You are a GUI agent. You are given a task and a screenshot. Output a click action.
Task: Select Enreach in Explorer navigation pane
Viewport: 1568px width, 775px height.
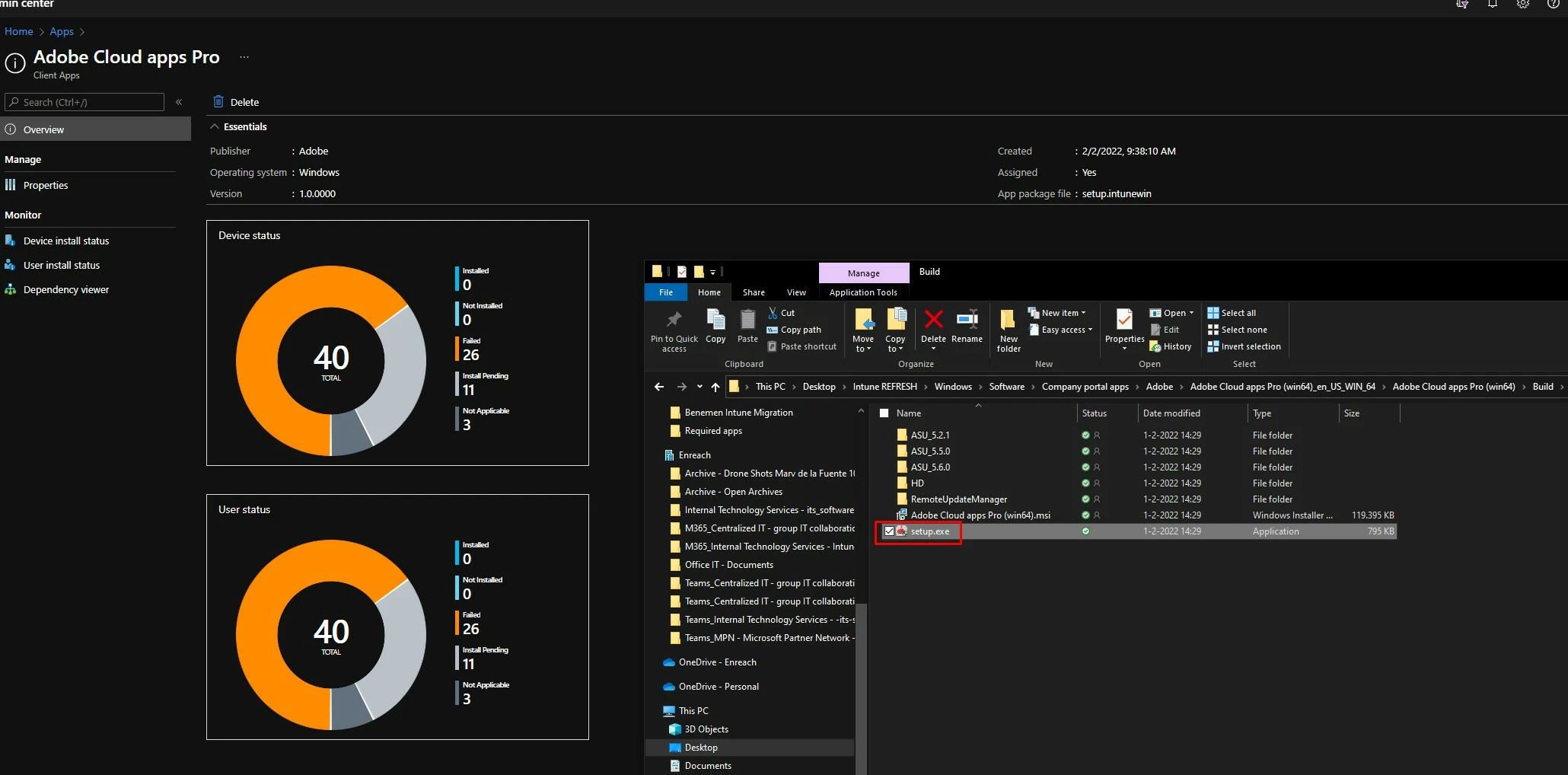click(x=694, y=455)
